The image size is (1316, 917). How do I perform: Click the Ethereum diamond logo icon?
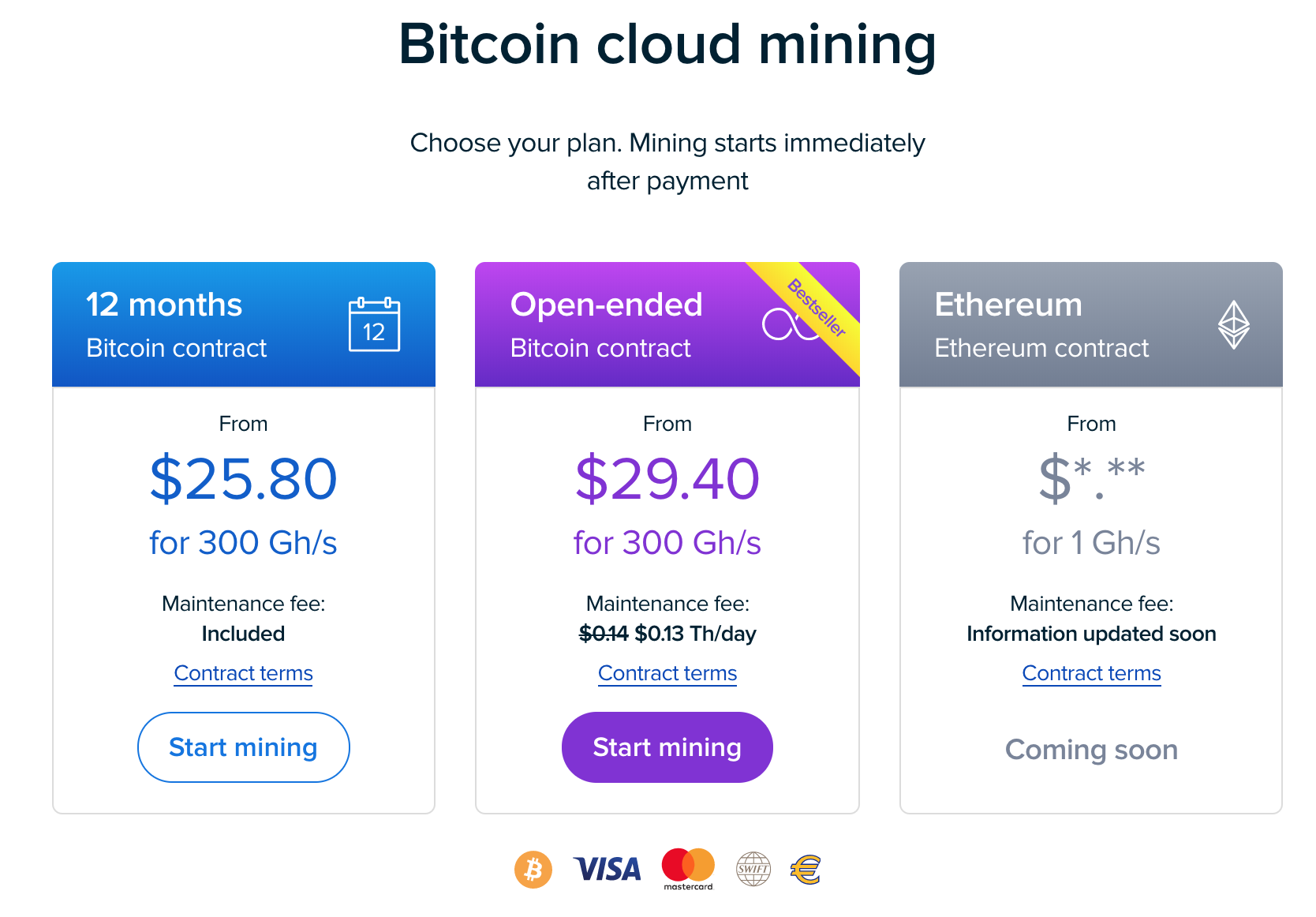click(1233, 324)
